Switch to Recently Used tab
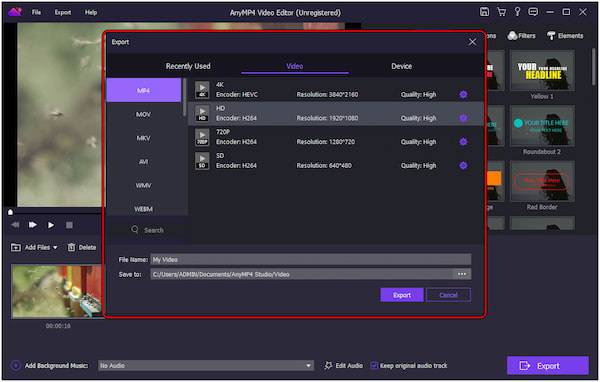 point(188,66)
